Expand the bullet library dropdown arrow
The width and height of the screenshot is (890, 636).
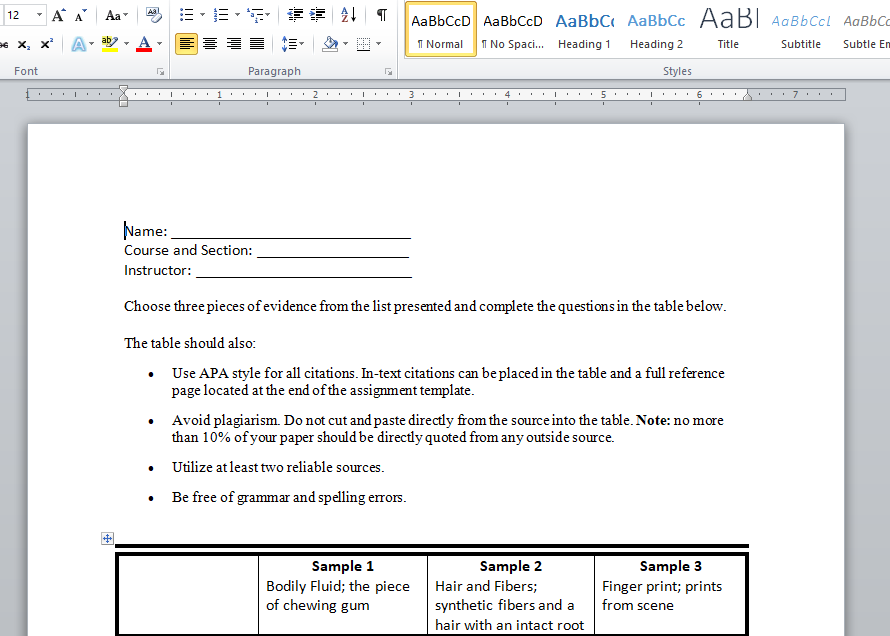(202, 15)
